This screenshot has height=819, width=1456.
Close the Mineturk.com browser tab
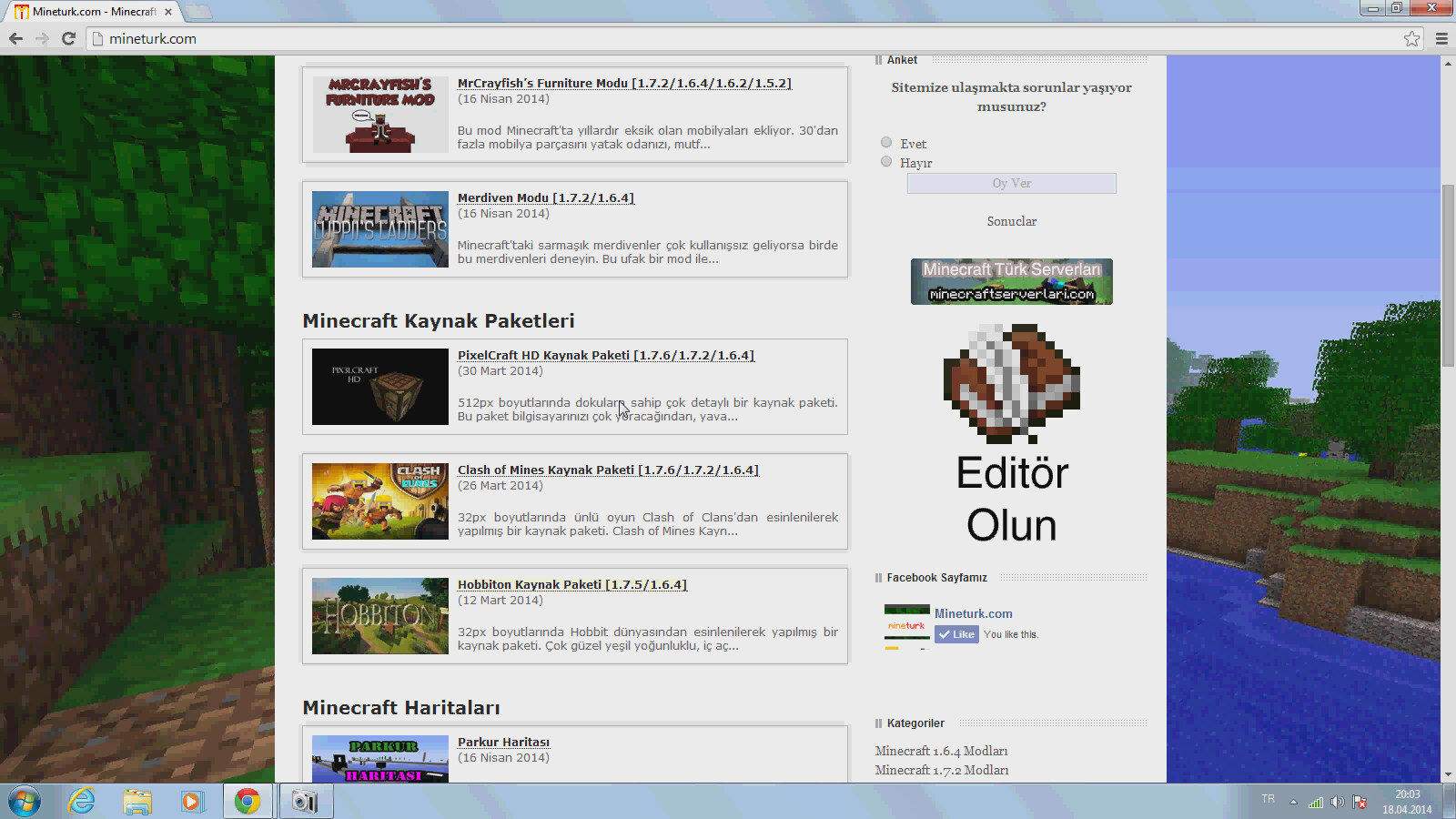tap(168, 12)
